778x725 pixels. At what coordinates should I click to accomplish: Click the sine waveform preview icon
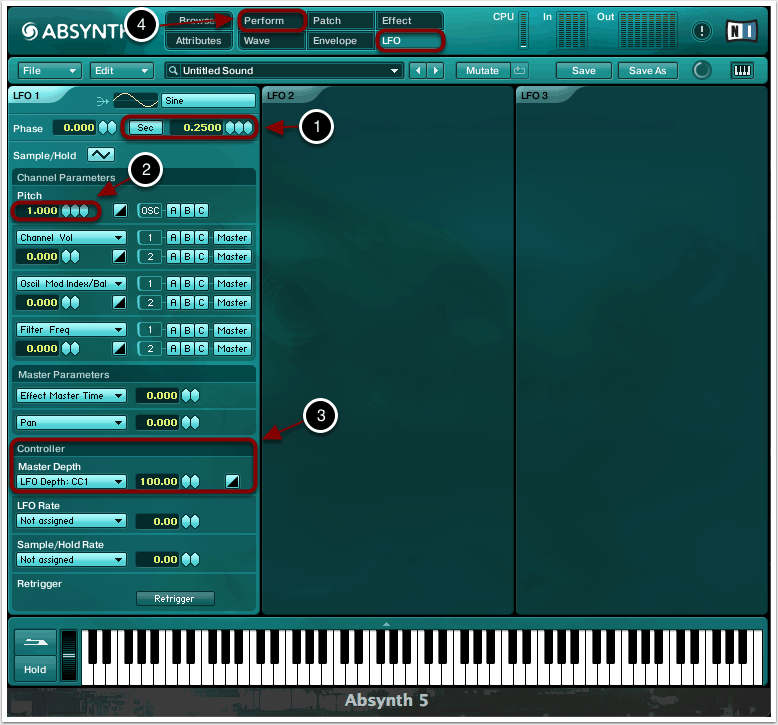tap(135, 100)
